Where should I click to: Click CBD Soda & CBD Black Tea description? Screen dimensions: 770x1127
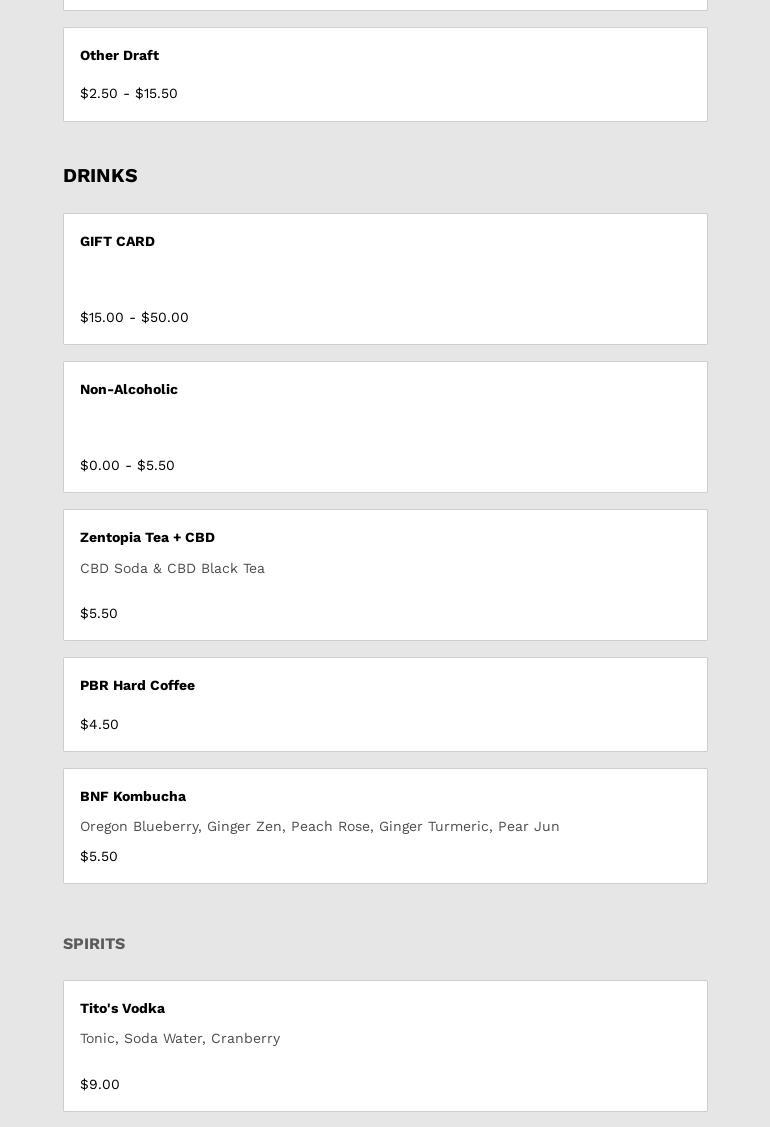pos(173,569)
